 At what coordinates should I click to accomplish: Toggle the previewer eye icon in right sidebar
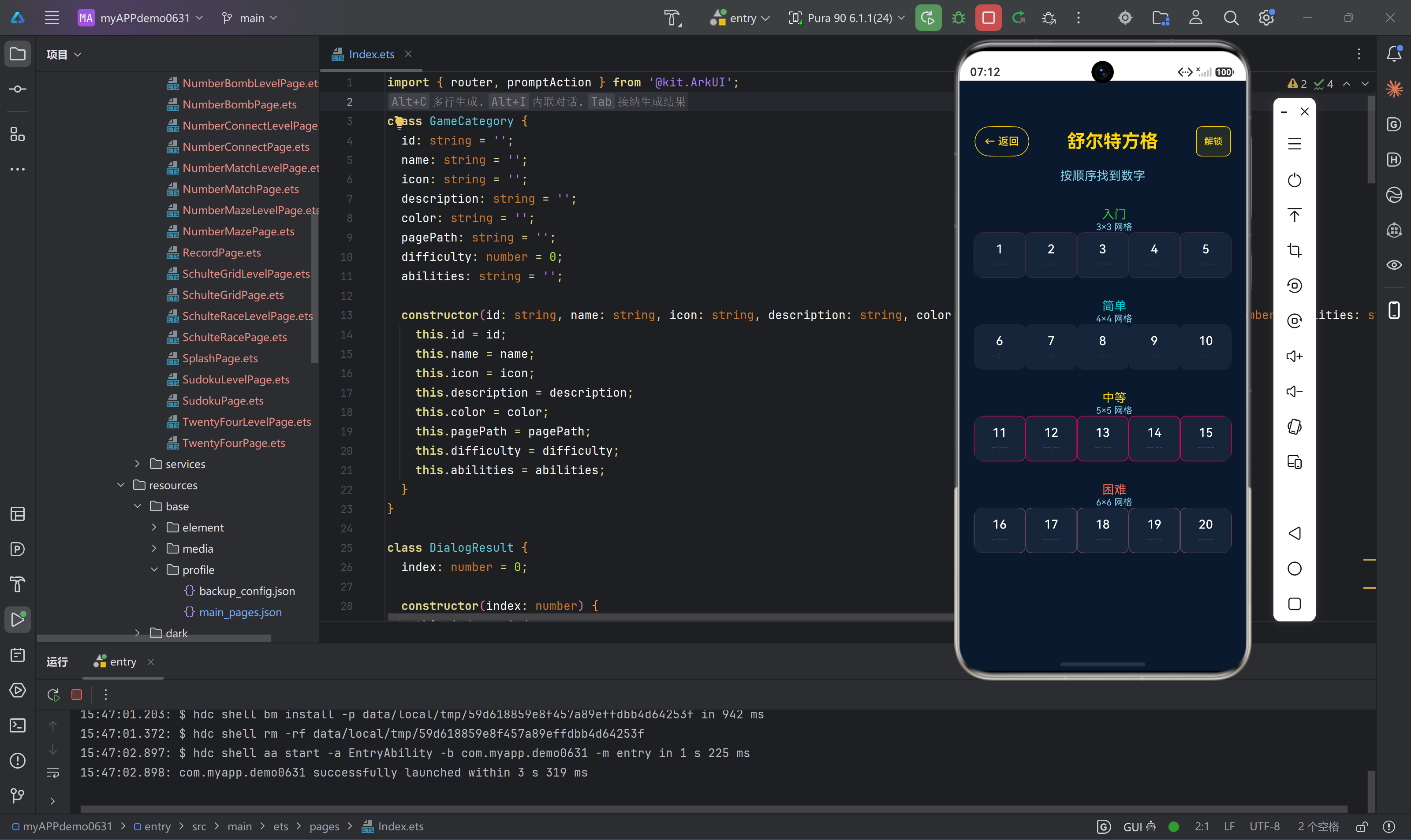coord(1394,265)
